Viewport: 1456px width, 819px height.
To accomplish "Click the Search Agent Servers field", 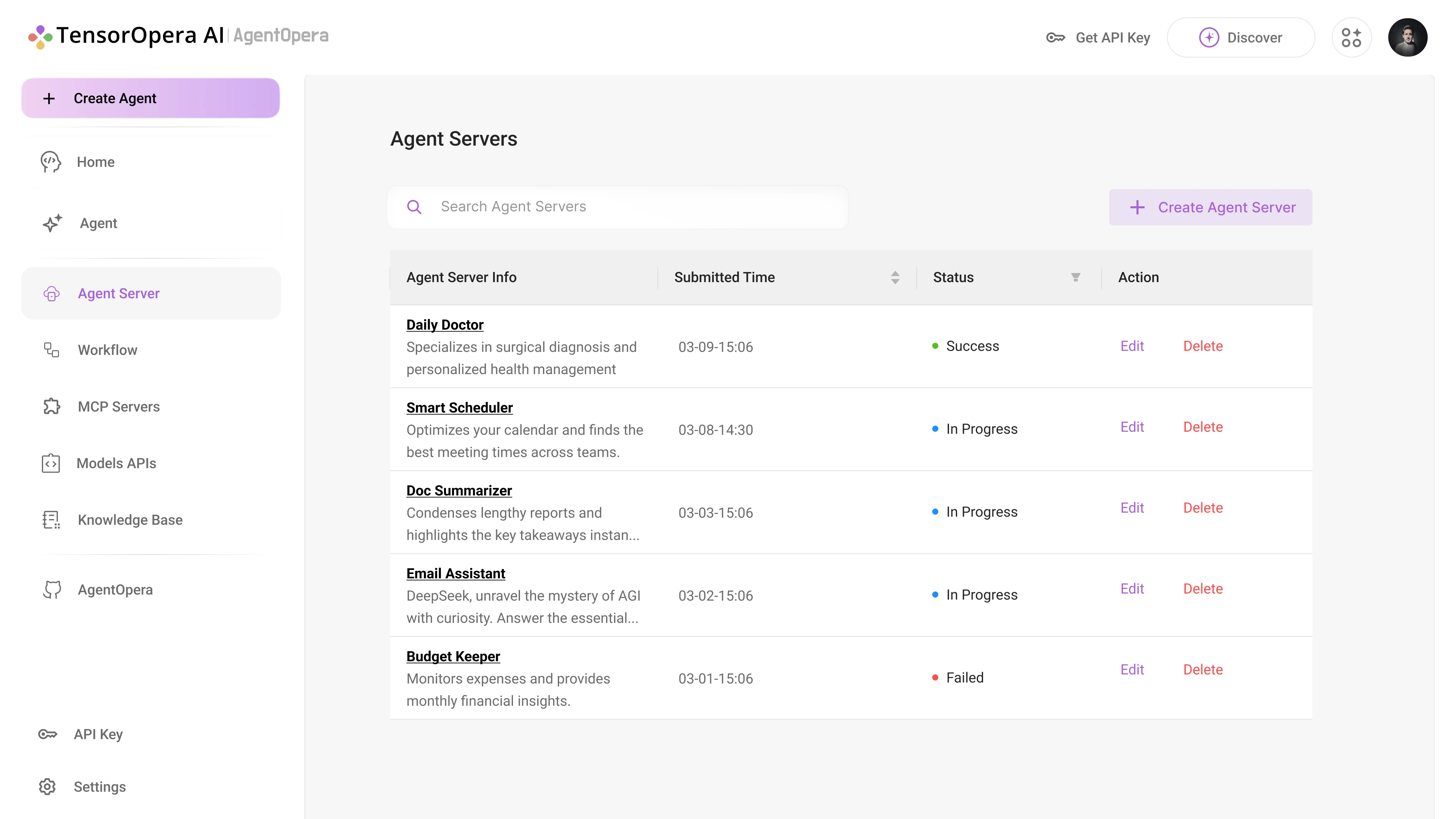I will pyautogui.click(x=565, y=207).
